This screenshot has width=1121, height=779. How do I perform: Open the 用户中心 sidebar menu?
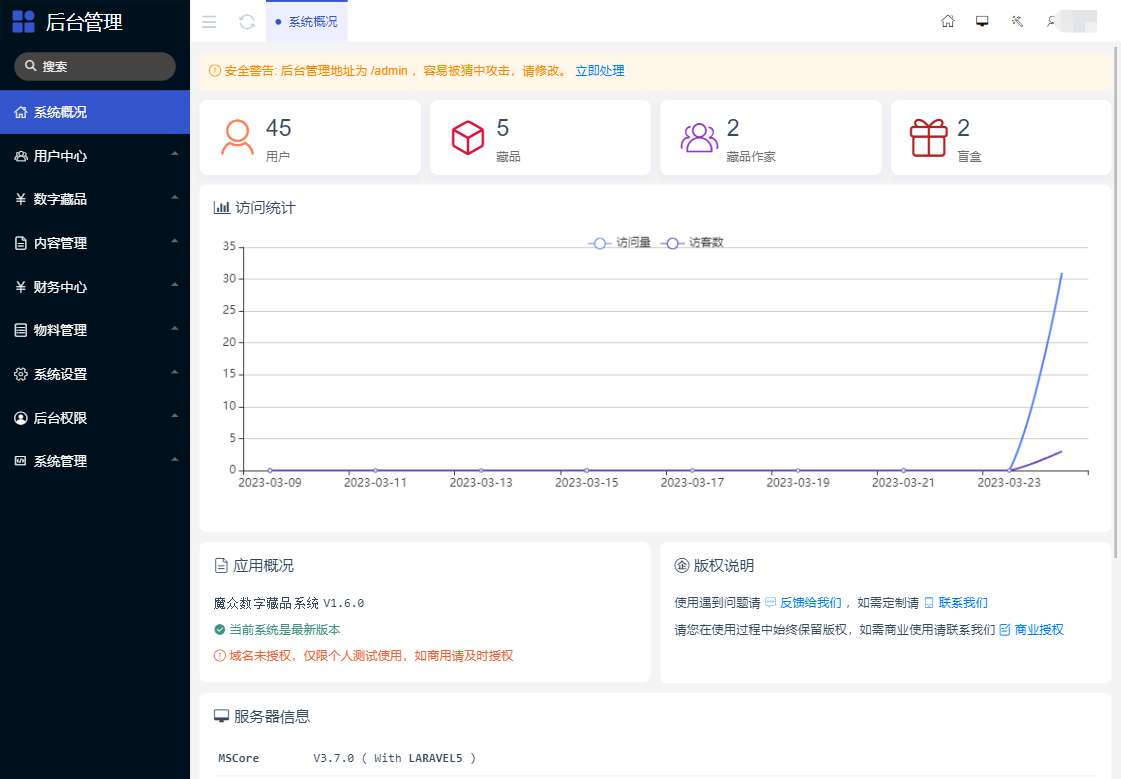point(95,156)
